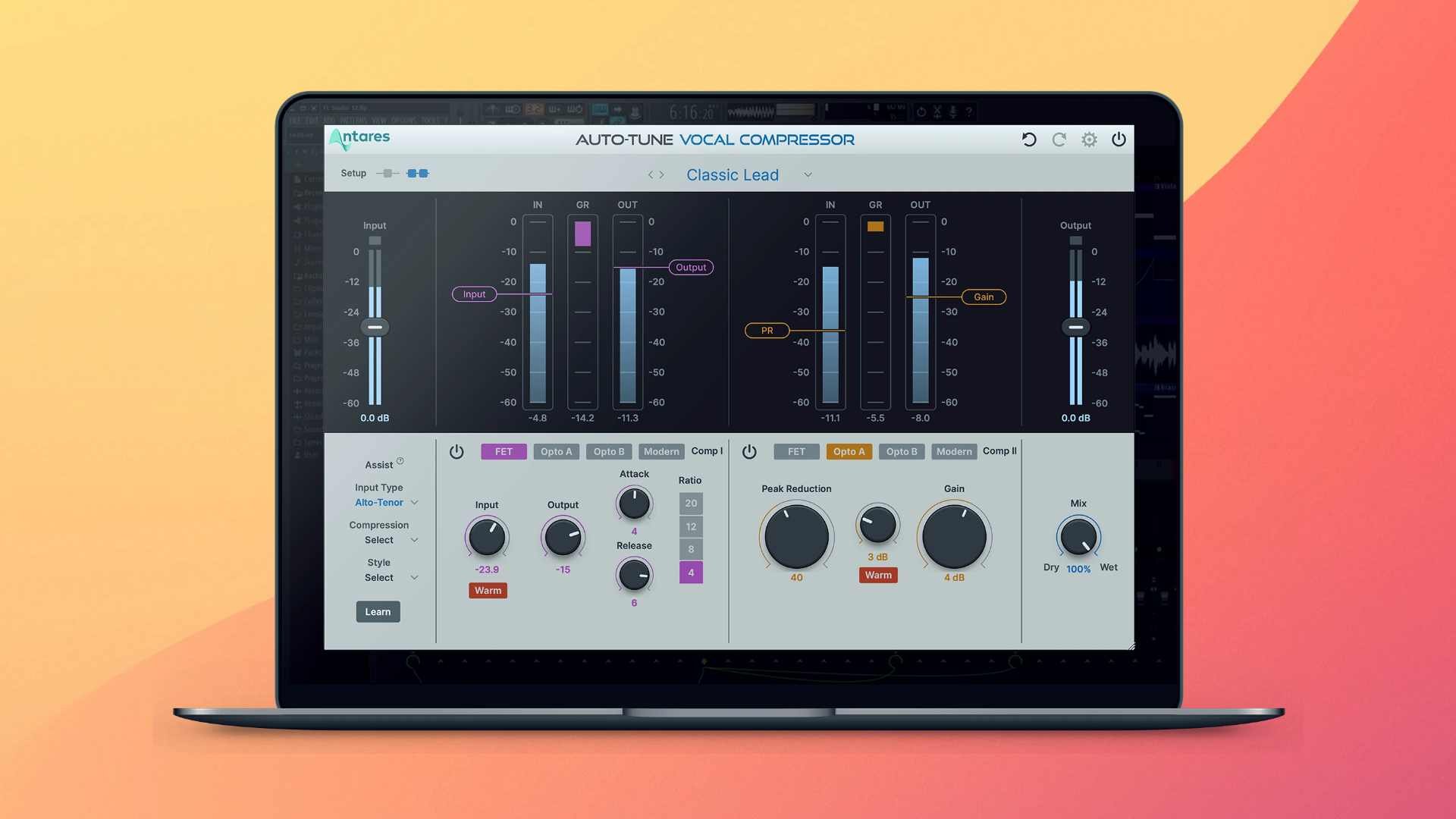The image size is (1456, 819).
Task: Switch Comp II to Opto B mode
Action: coord(901,451)
